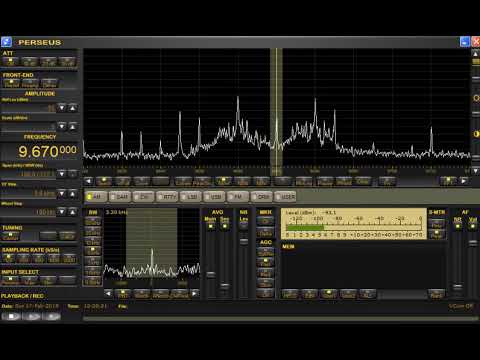Select the AM demodulation mode

(95, 197)
